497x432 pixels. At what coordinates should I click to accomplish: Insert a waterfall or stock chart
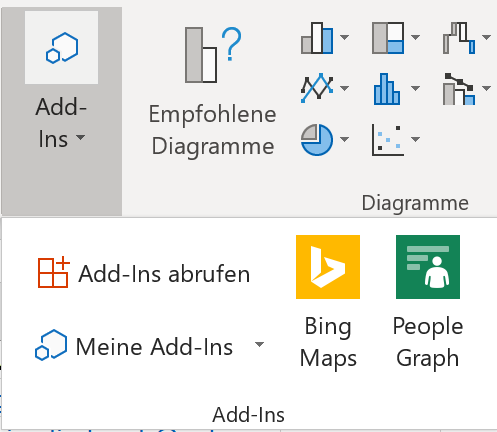459,38
